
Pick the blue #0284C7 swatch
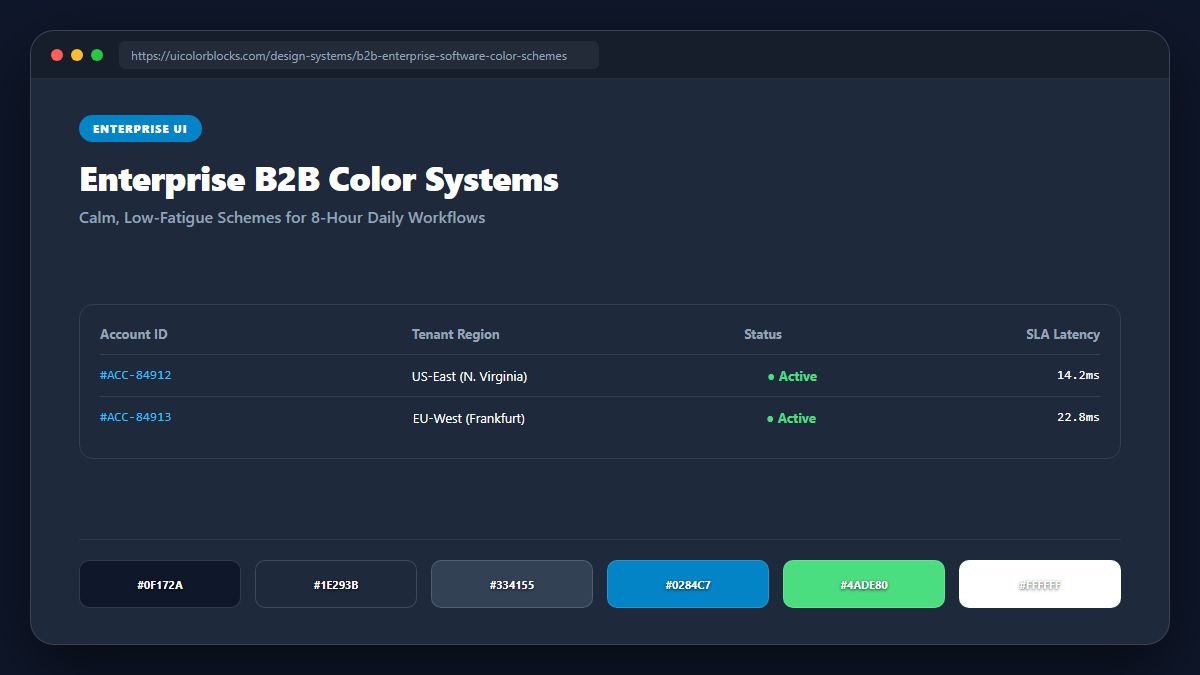click(688, 584)
